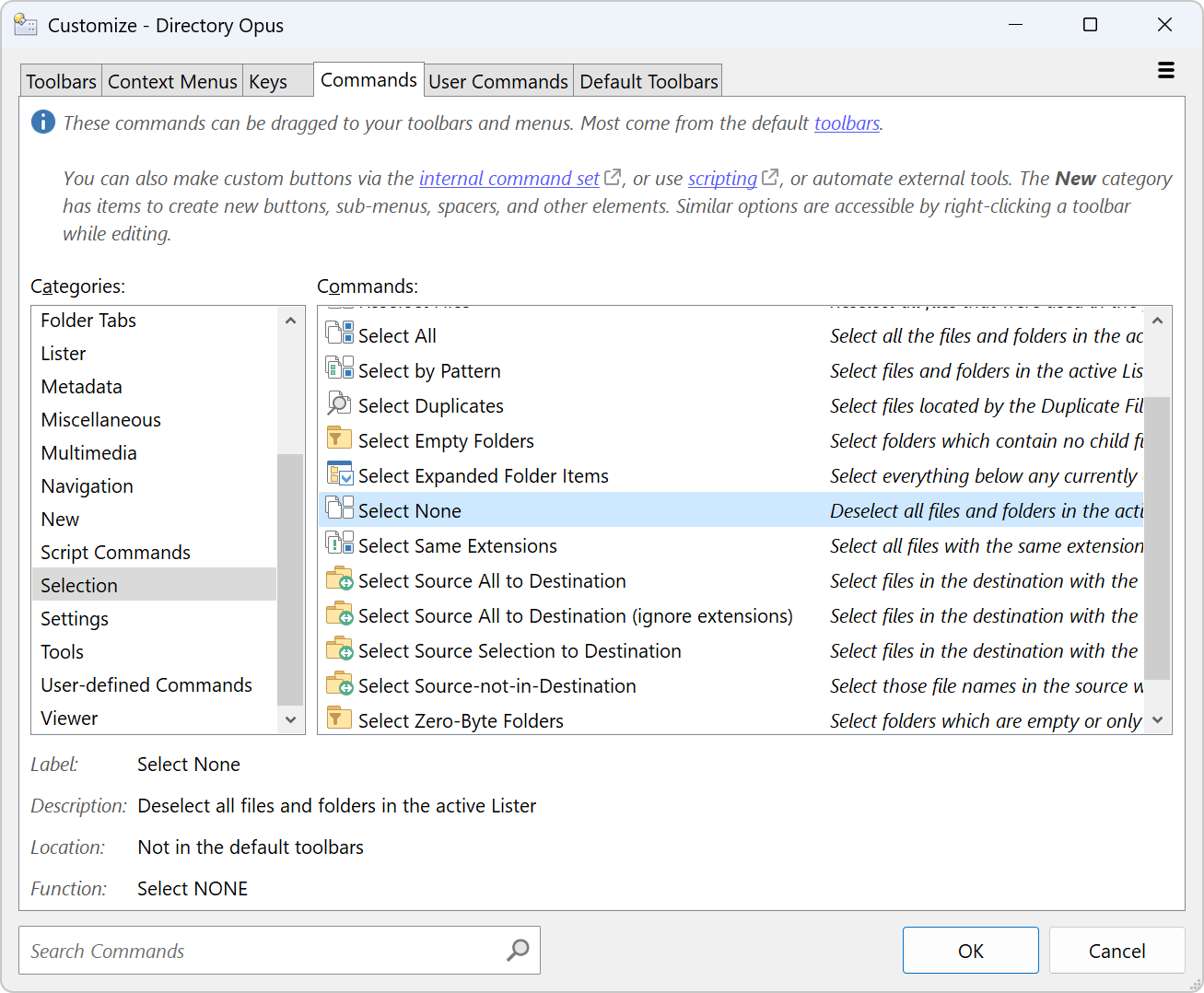This screenshot has width=1204, height=993.
Task: Select the 'Select Empty Folders' command label
Action: point(446,441)
